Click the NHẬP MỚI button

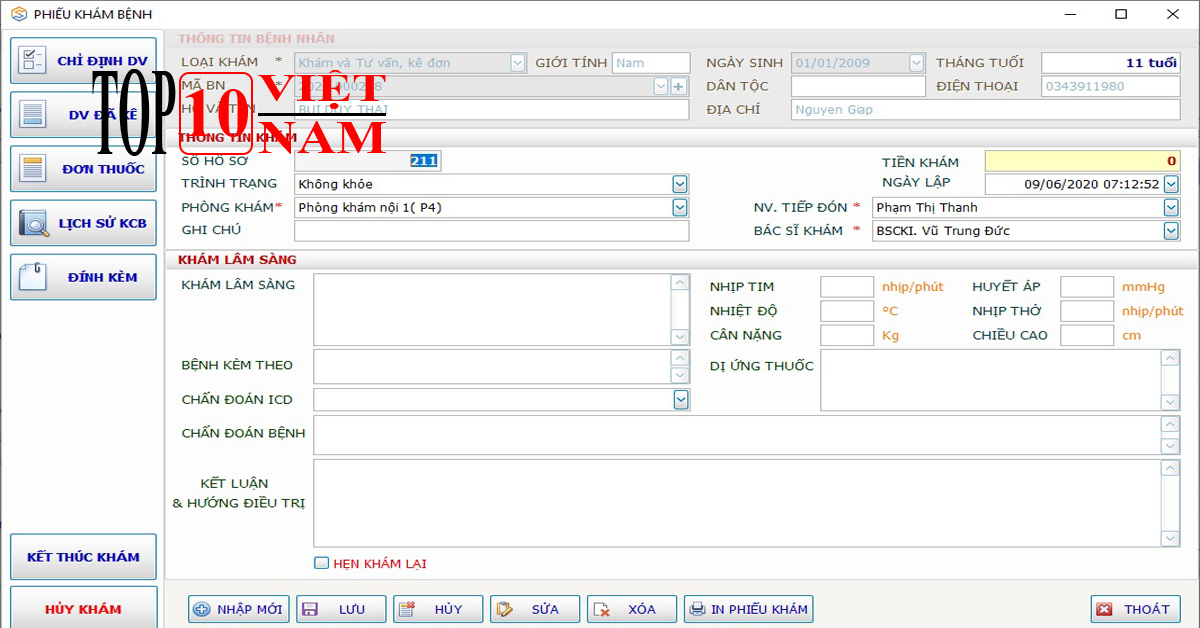point(239,609)
